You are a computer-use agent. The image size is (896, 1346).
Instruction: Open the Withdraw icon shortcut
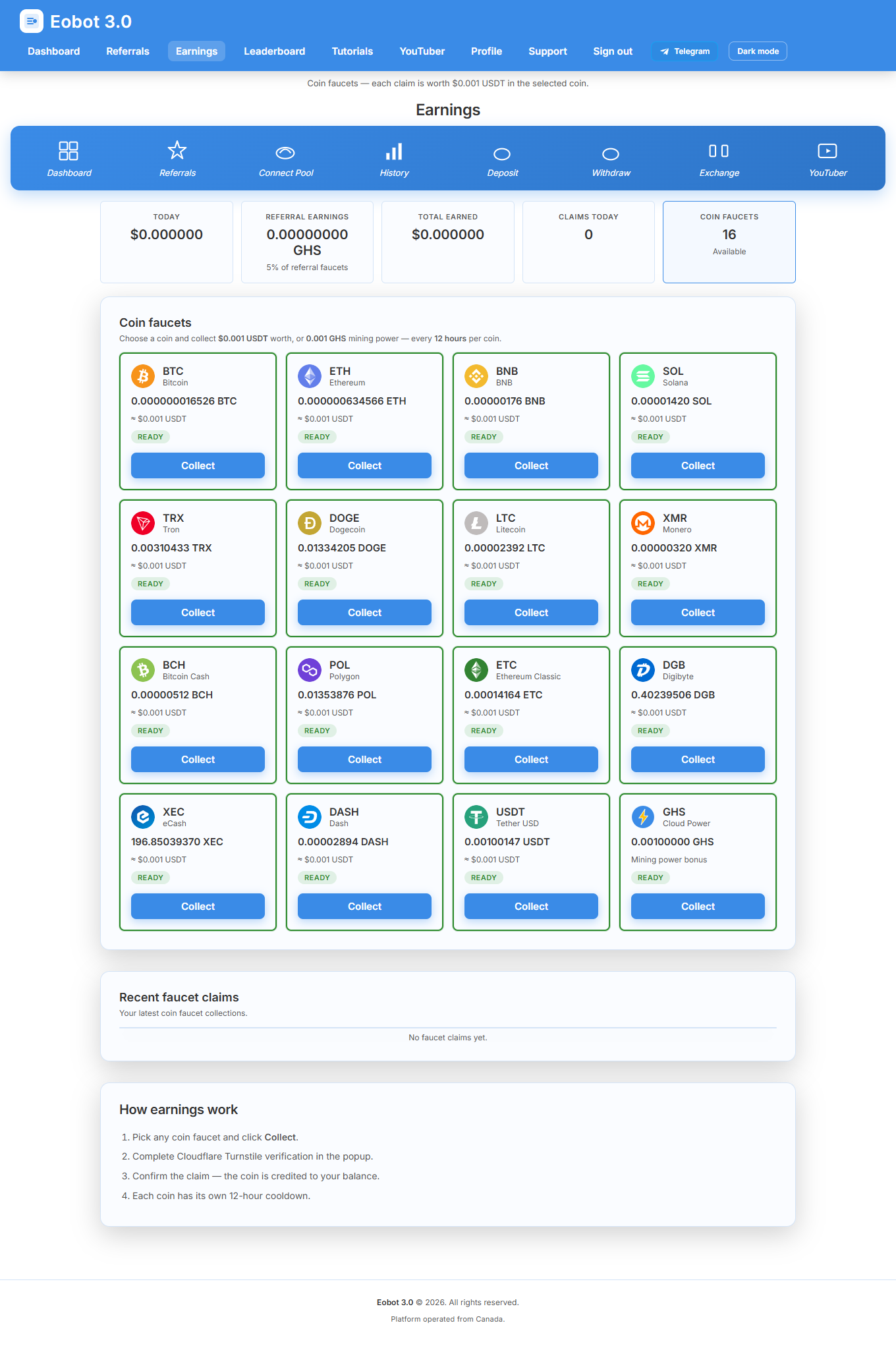(611, 154)
